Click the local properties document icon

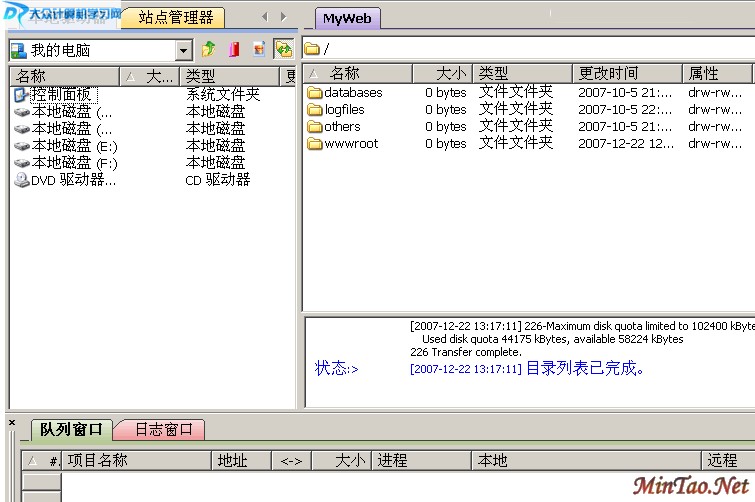[259, 49]
